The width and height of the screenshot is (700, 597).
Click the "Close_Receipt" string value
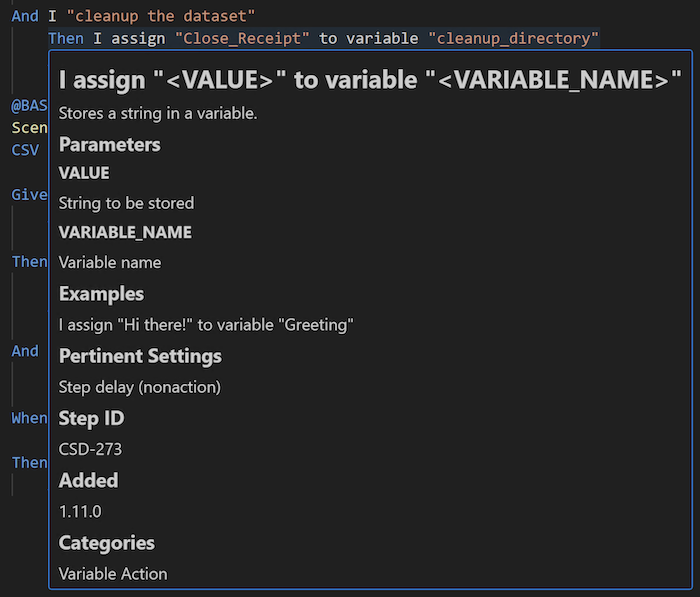coord(242,39)
